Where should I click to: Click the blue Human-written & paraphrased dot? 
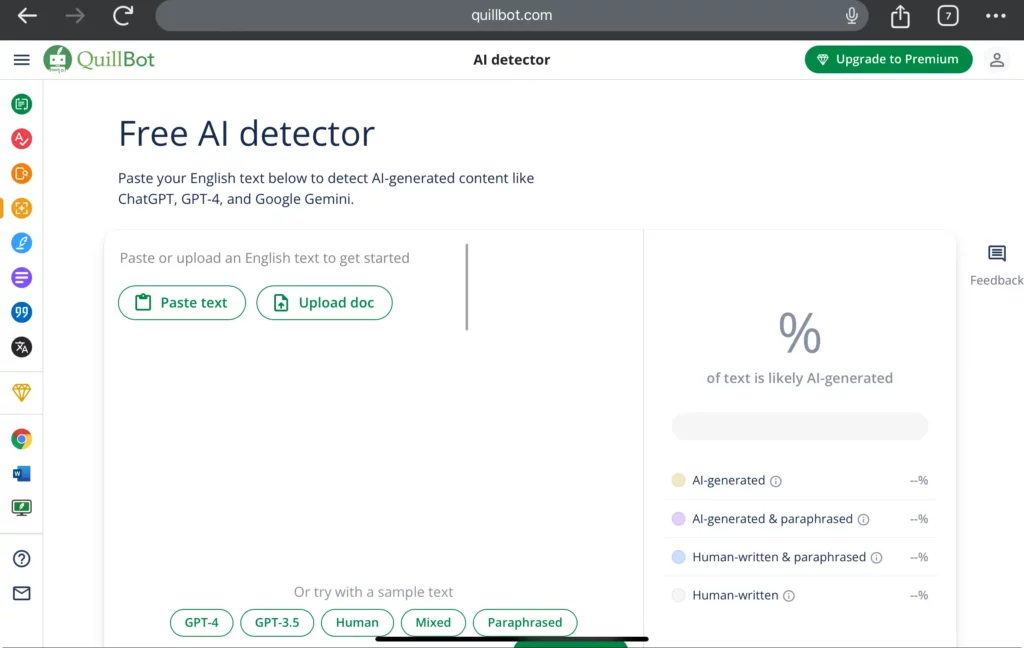pyautogui.click(x=679, y=557)
